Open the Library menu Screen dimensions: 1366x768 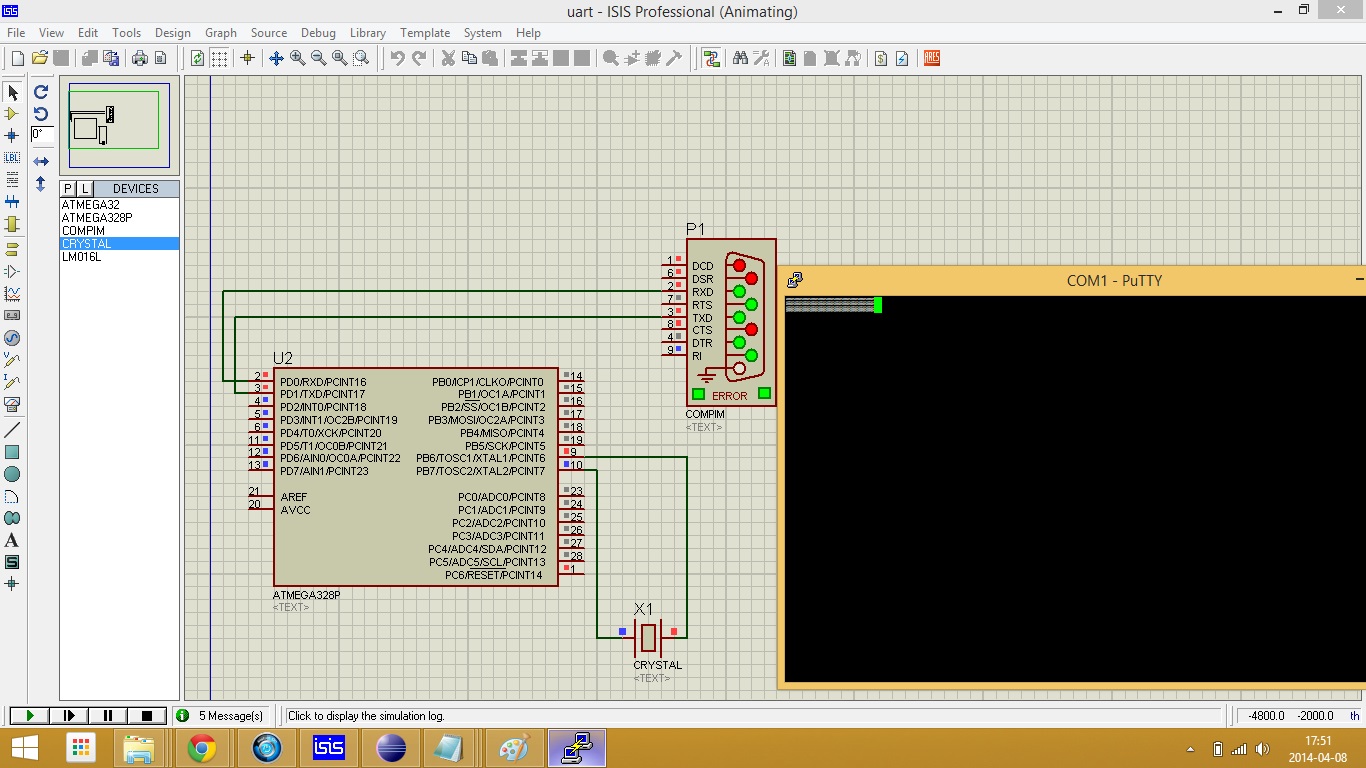pos(368,33)
